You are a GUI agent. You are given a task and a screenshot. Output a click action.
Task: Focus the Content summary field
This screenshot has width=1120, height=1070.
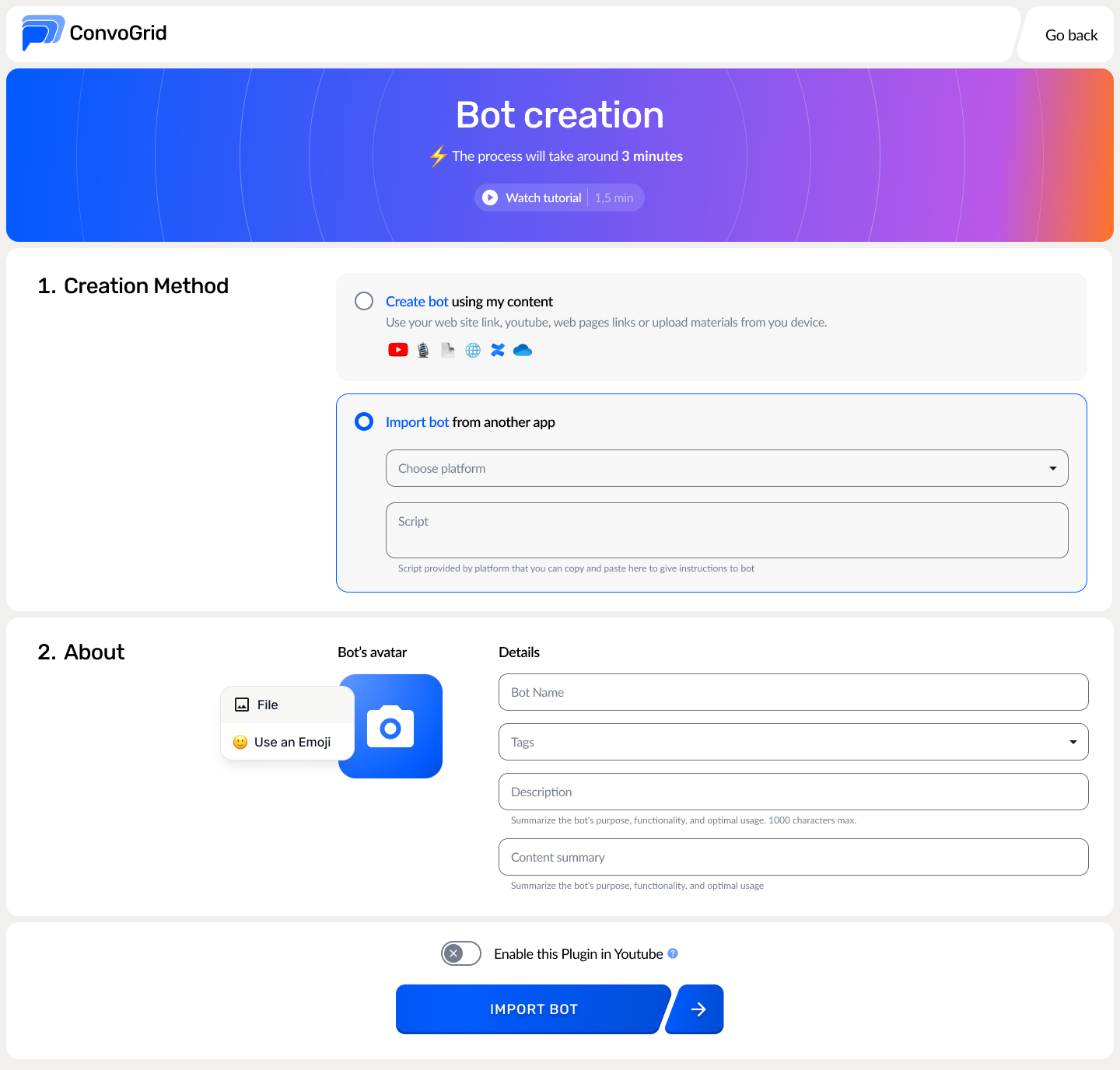pos(793,857)
